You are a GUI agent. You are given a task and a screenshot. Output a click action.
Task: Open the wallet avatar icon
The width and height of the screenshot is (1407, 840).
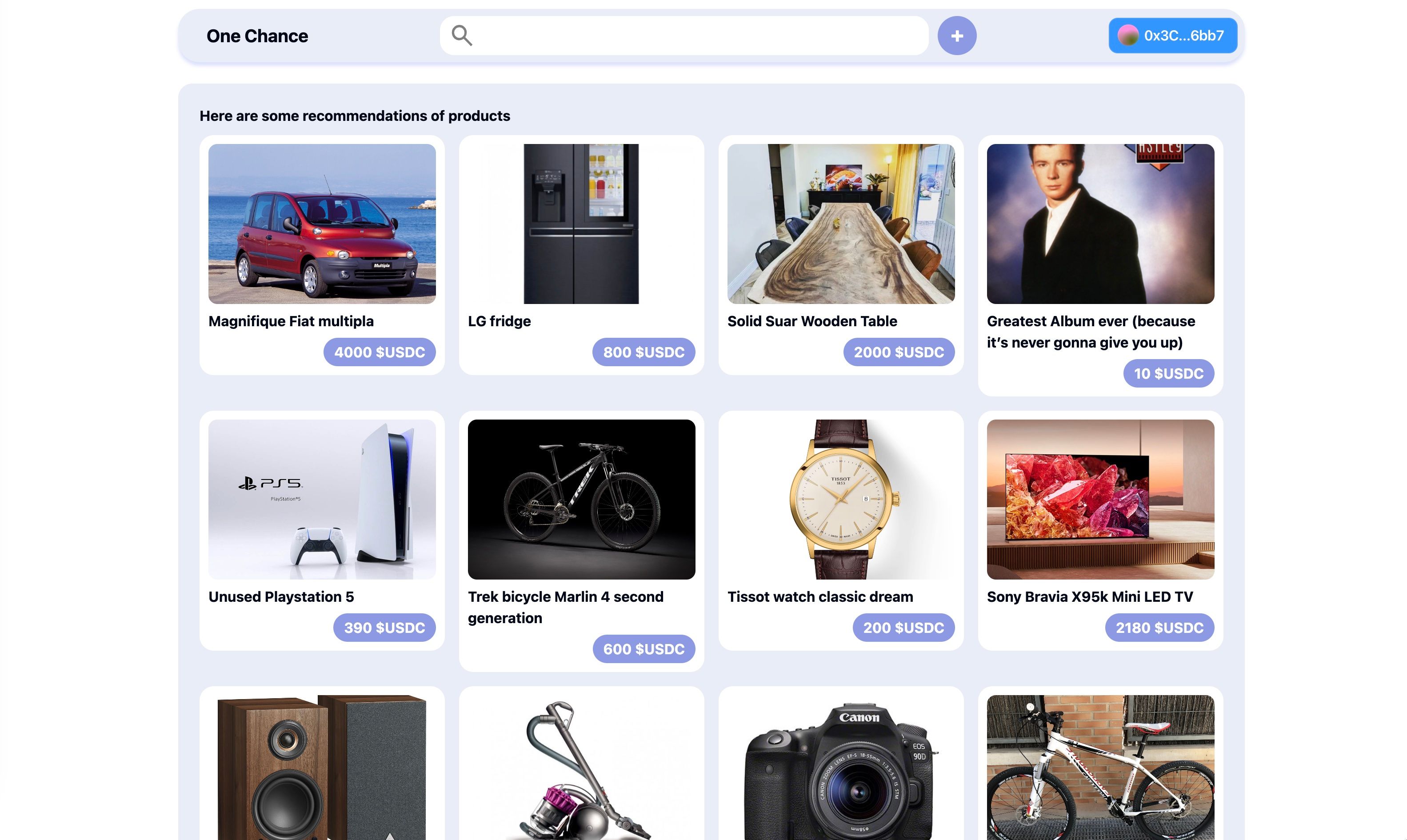(x=1127, y=35)
